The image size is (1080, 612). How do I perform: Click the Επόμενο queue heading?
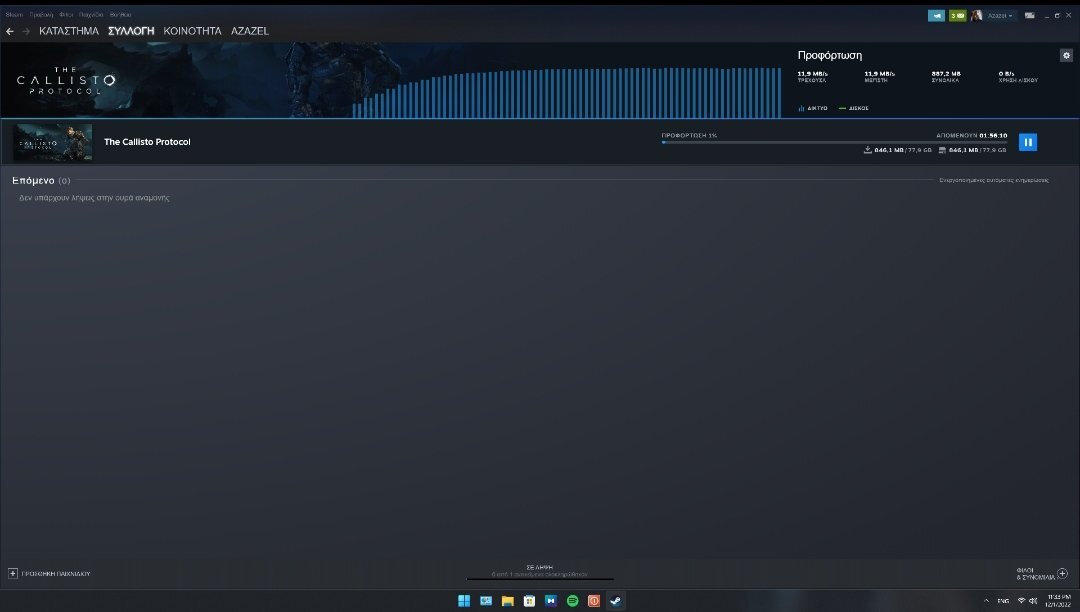tap(33, 180)
